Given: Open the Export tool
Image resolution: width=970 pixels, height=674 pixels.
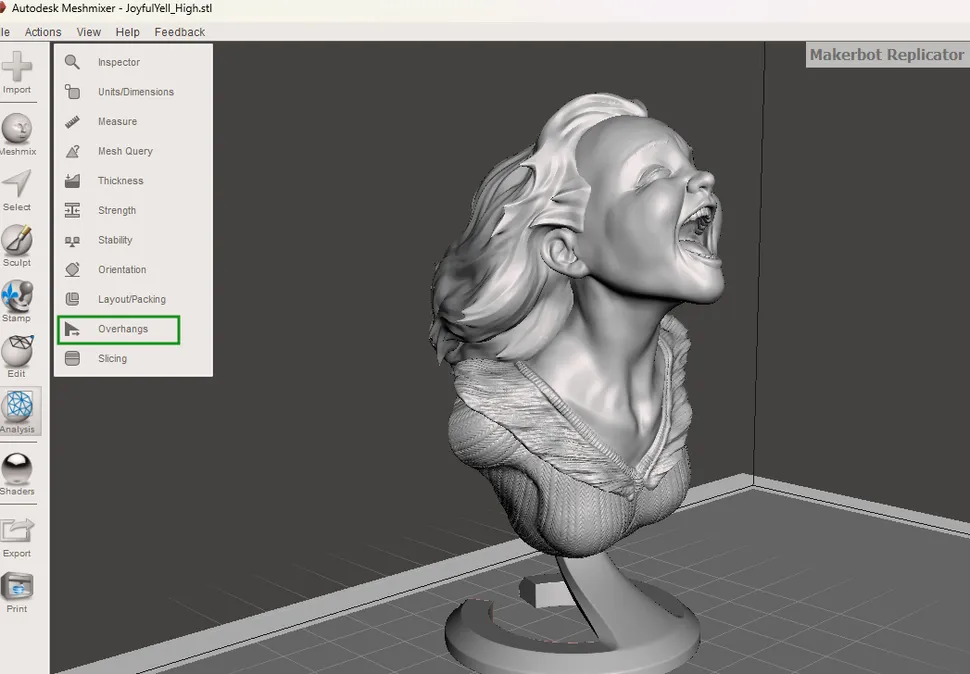Looking at the screenshot, I should pos(17,538).
